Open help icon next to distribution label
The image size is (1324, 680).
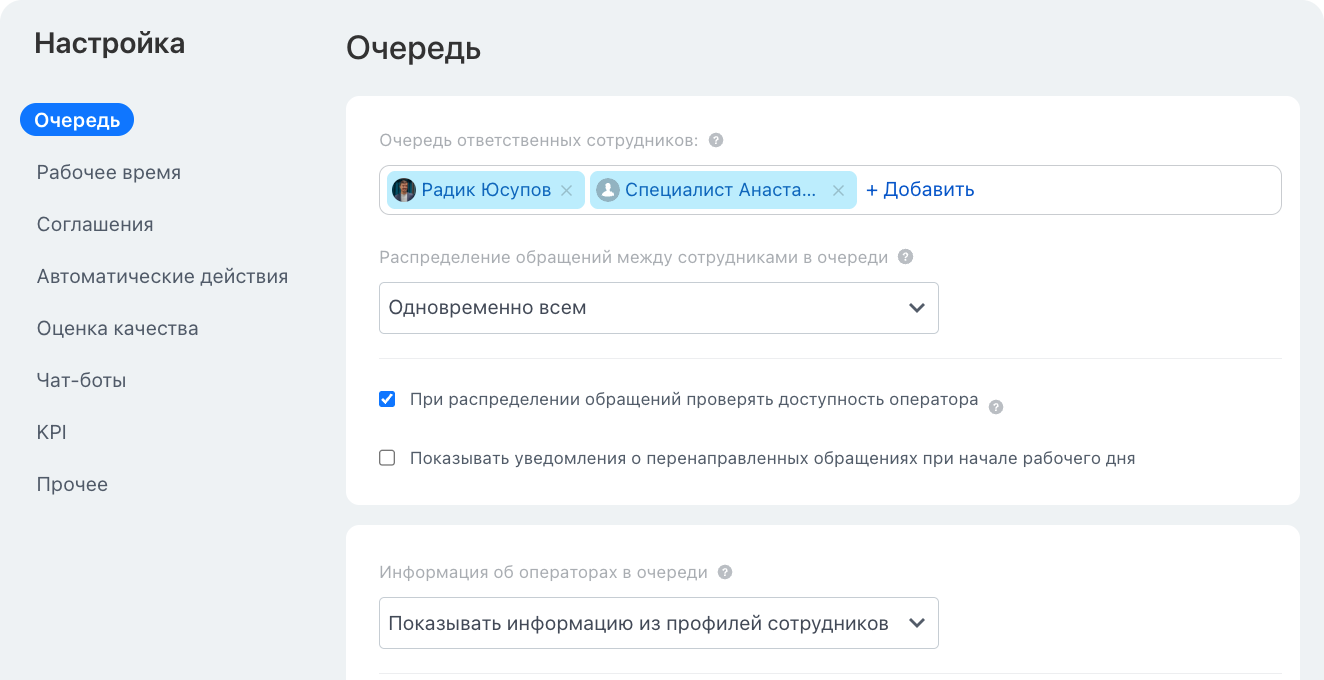click(905, 257)
